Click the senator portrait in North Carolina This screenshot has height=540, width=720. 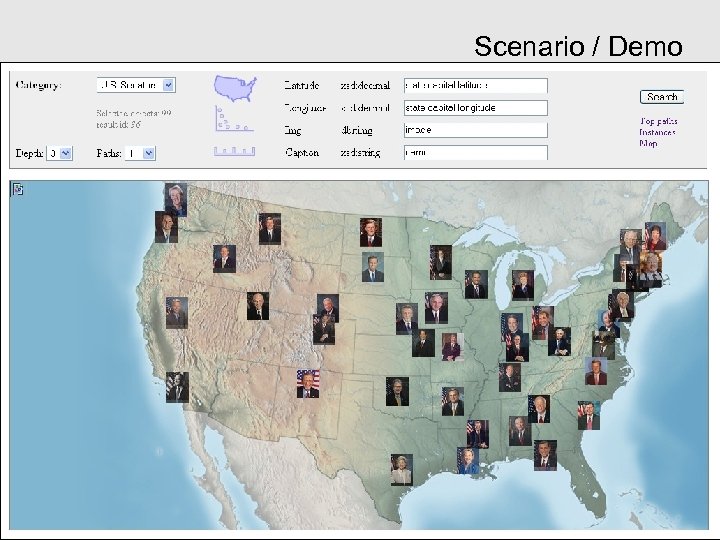click(x=596, y=371)
